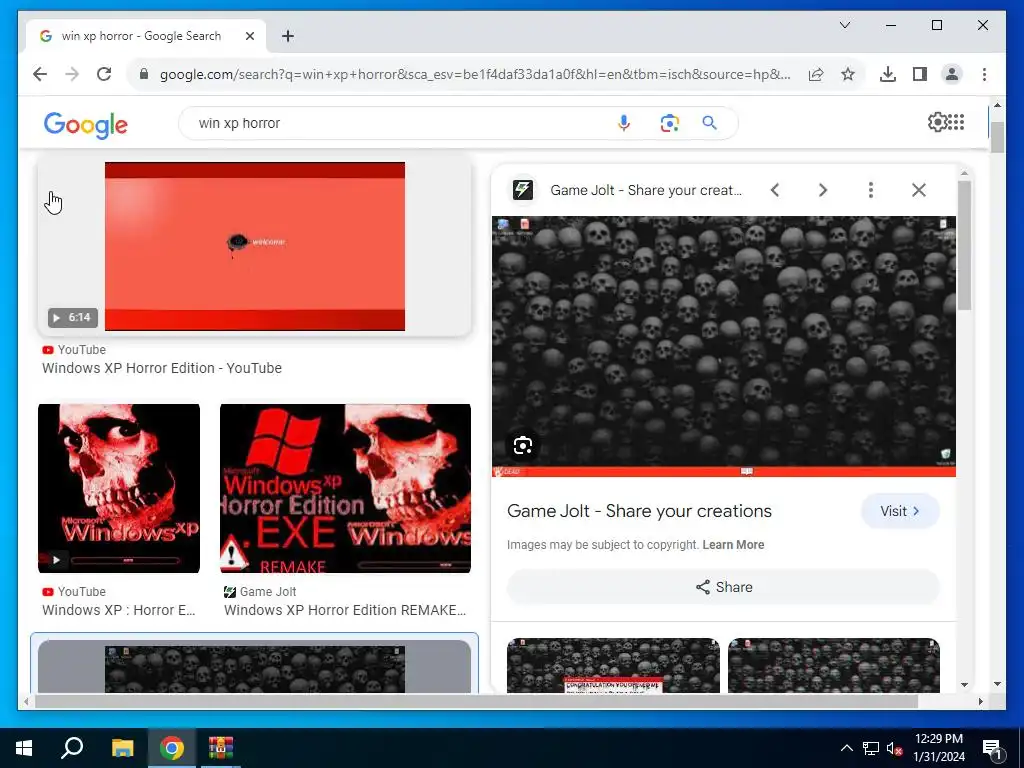Open the right related skulls image
The height and width of the screenshot is (768, 1024).
(x=834, y=665)
